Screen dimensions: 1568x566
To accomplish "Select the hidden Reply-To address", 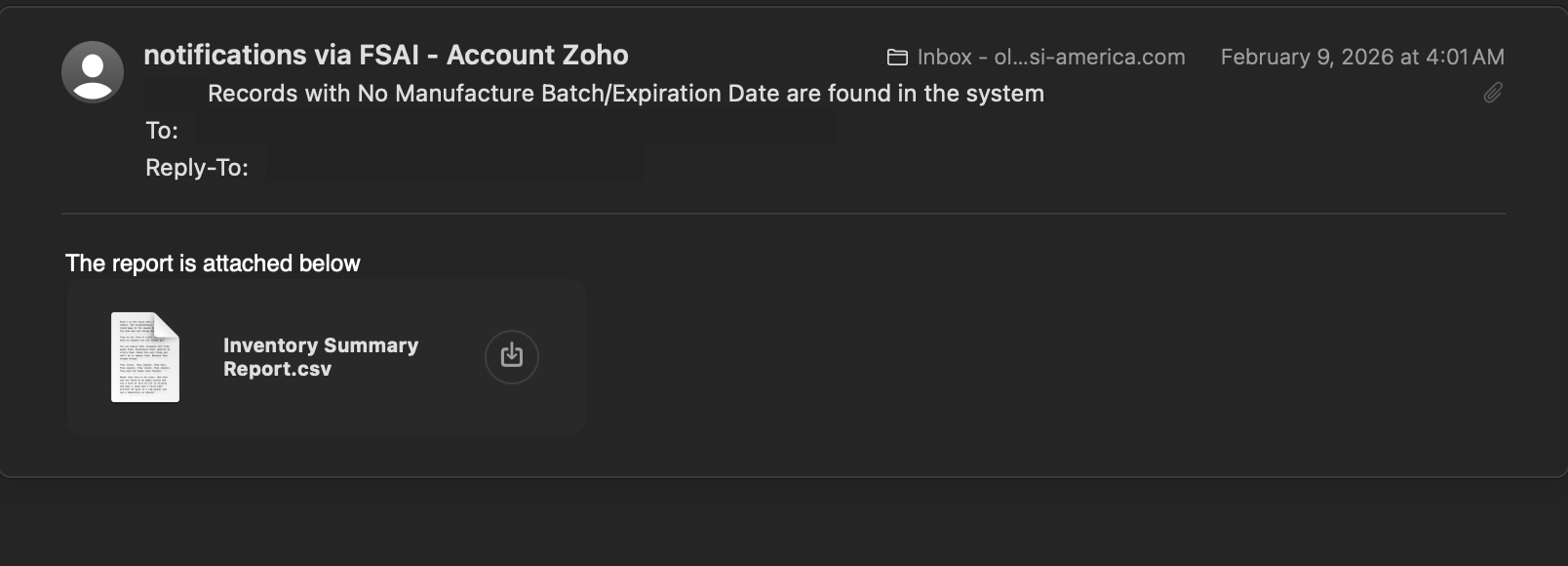I will pyautogui.click(x=454, y=166).
